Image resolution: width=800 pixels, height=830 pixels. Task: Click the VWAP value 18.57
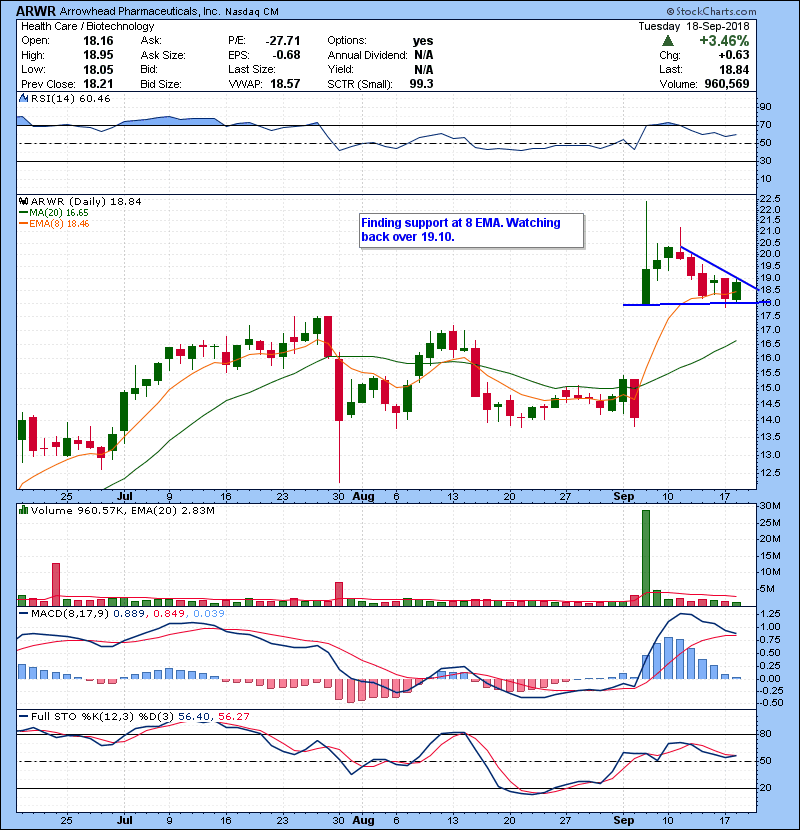pyautogui.click(x=285, y=84)
